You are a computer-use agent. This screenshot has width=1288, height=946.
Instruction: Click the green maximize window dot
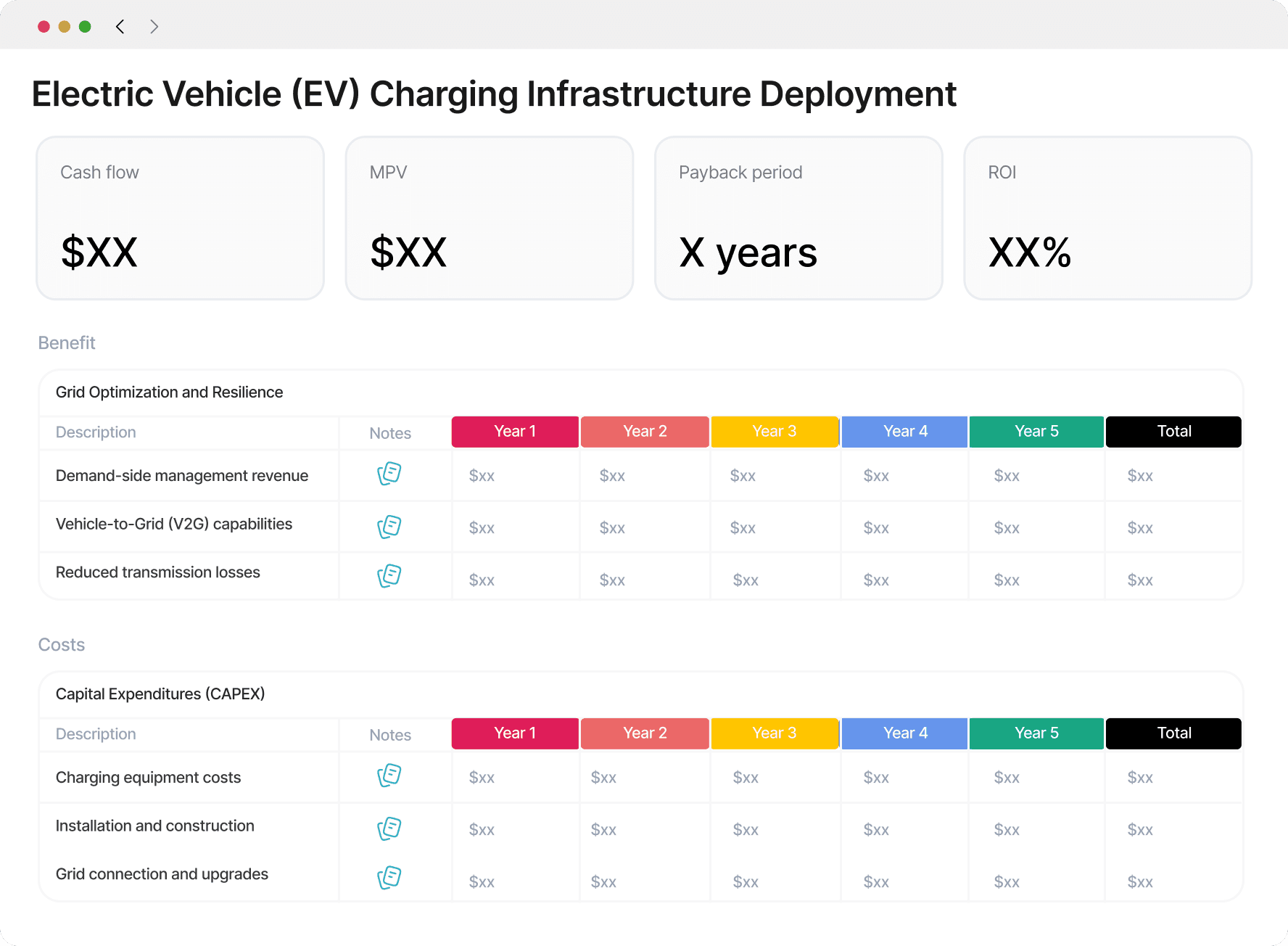point(85,27)
